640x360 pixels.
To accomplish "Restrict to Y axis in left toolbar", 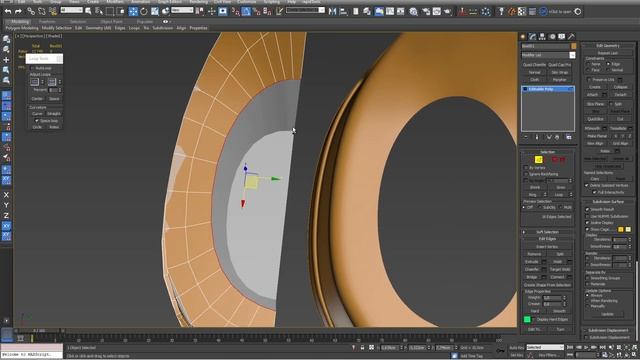I will click(6, 205).
